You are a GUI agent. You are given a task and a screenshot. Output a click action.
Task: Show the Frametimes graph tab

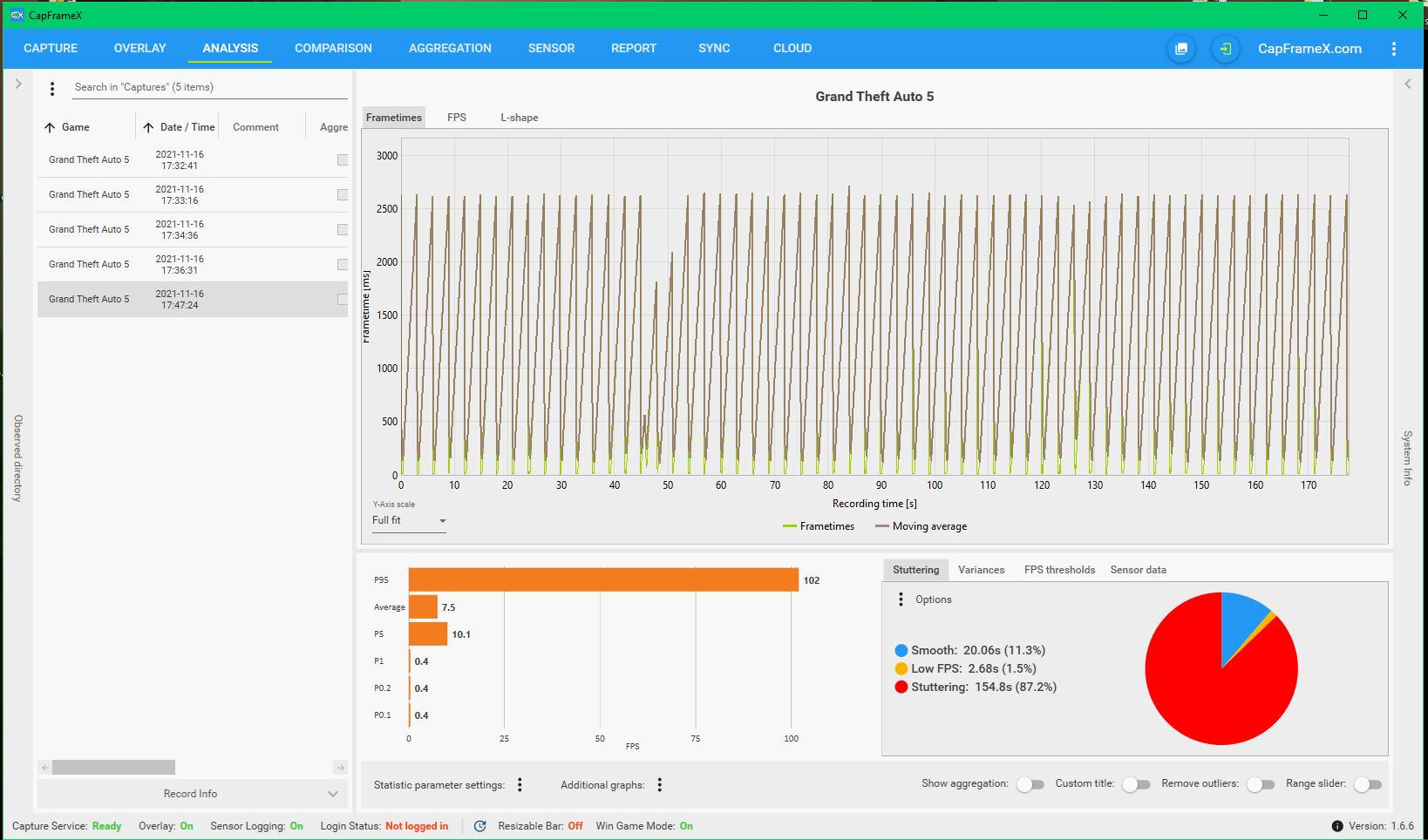click(394, 118)
